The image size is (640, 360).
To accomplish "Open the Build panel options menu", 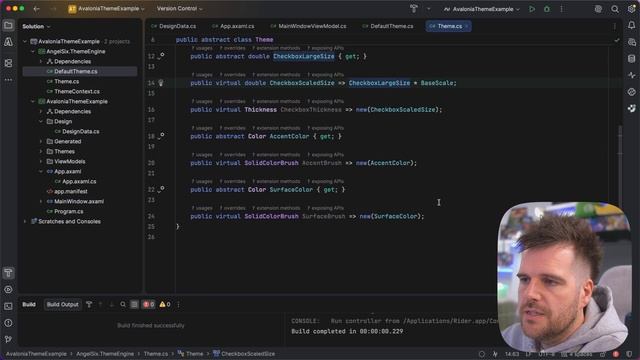I will [x=178, y=304].
